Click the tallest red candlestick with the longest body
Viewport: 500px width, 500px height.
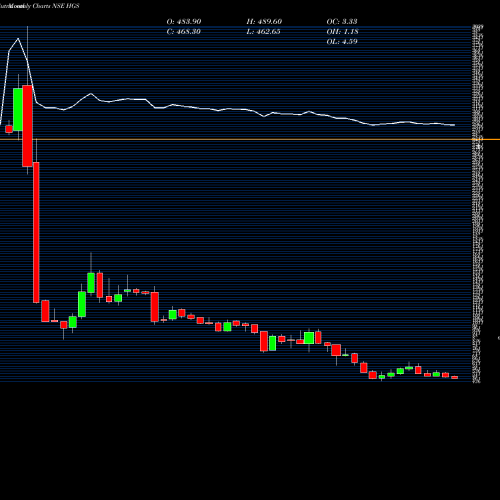(x=36, y=232)
